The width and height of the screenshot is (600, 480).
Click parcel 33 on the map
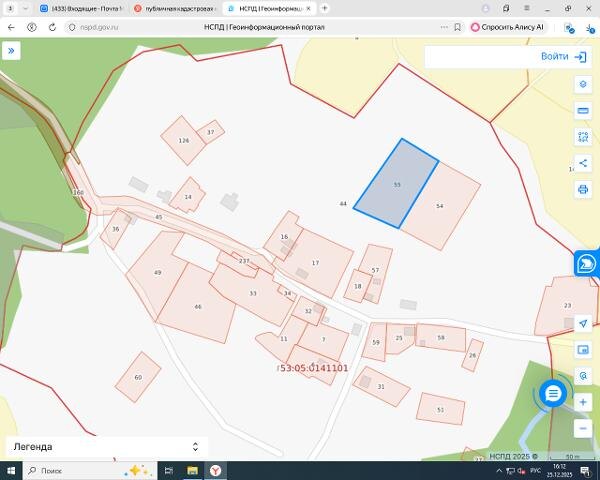click(x=253, y=294)
